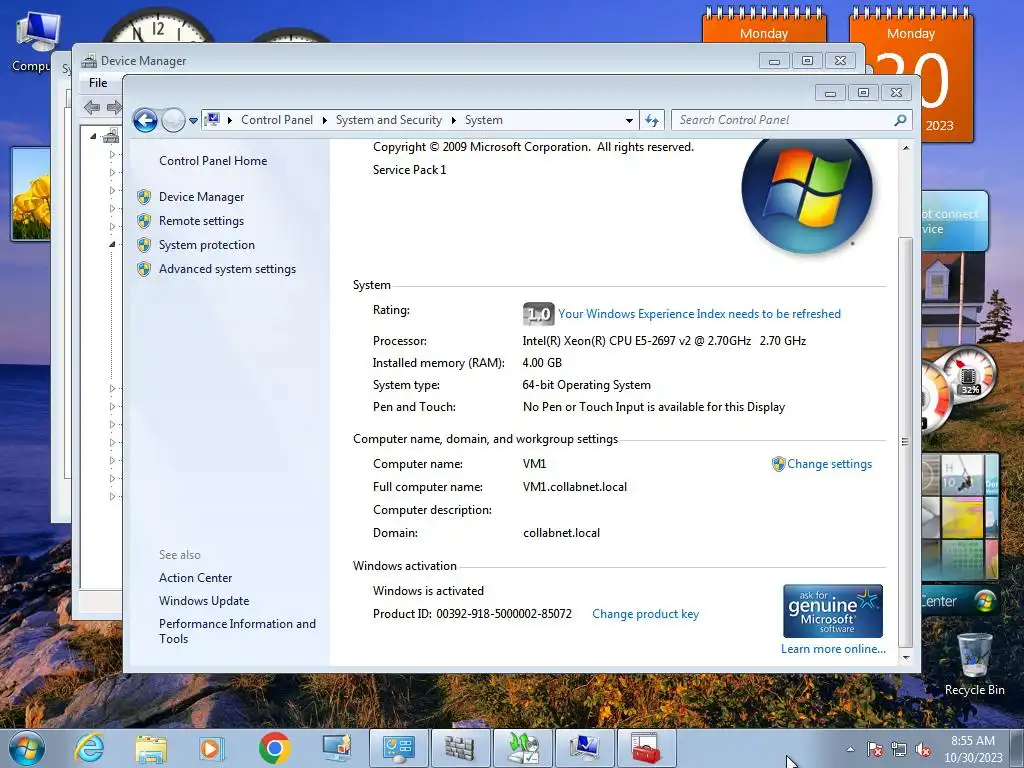Click the monitor personalization taskbar icon
The image size is (1024, 768).
click(337, 748)
